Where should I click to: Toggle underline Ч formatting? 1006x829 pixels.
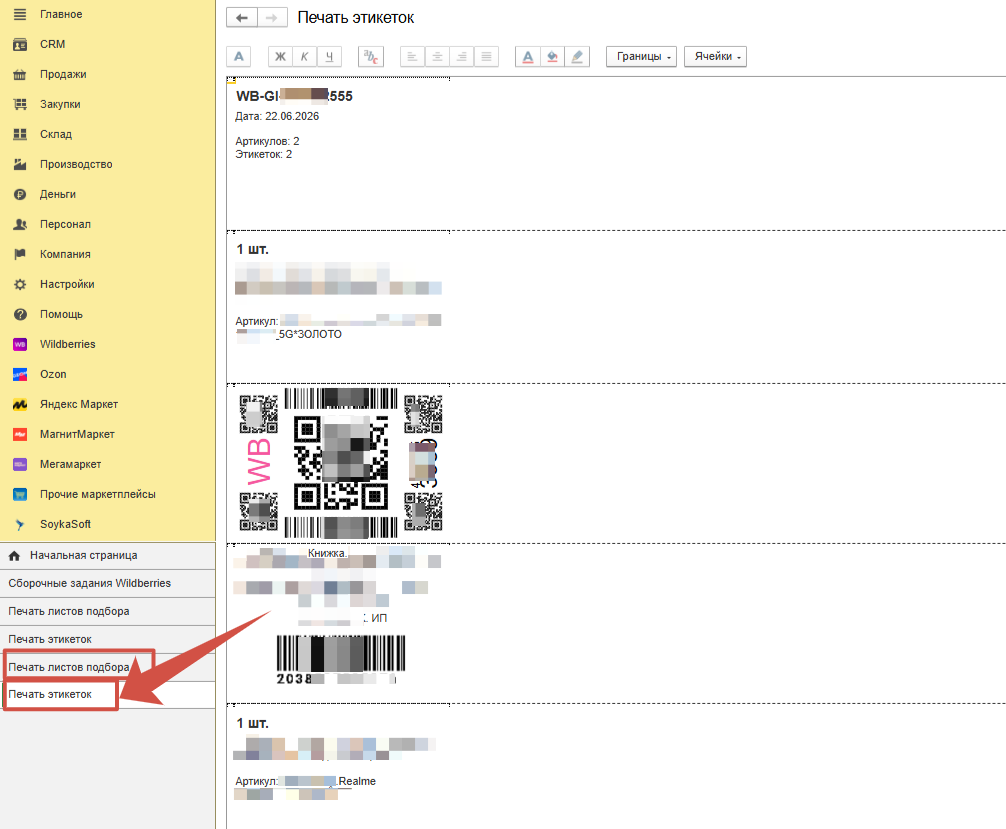coord(329,56)
